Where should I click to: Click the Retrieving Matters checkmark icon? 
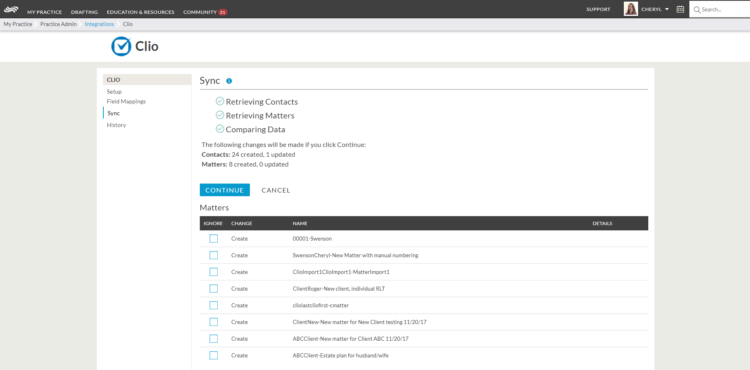point(220,115)
